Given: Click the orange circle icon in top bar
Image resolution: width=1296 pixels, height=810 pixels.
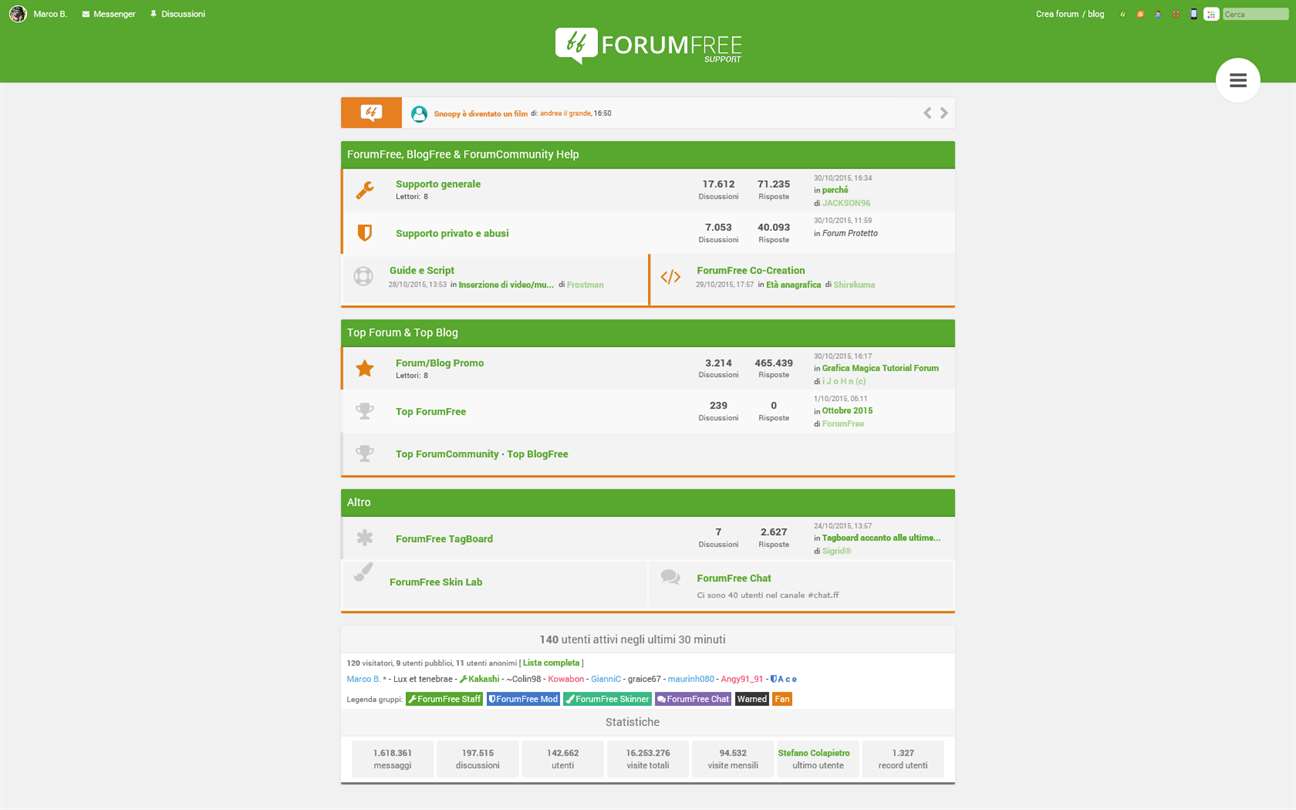Looking at the screenshot, I should click(x=1140, y=14).
